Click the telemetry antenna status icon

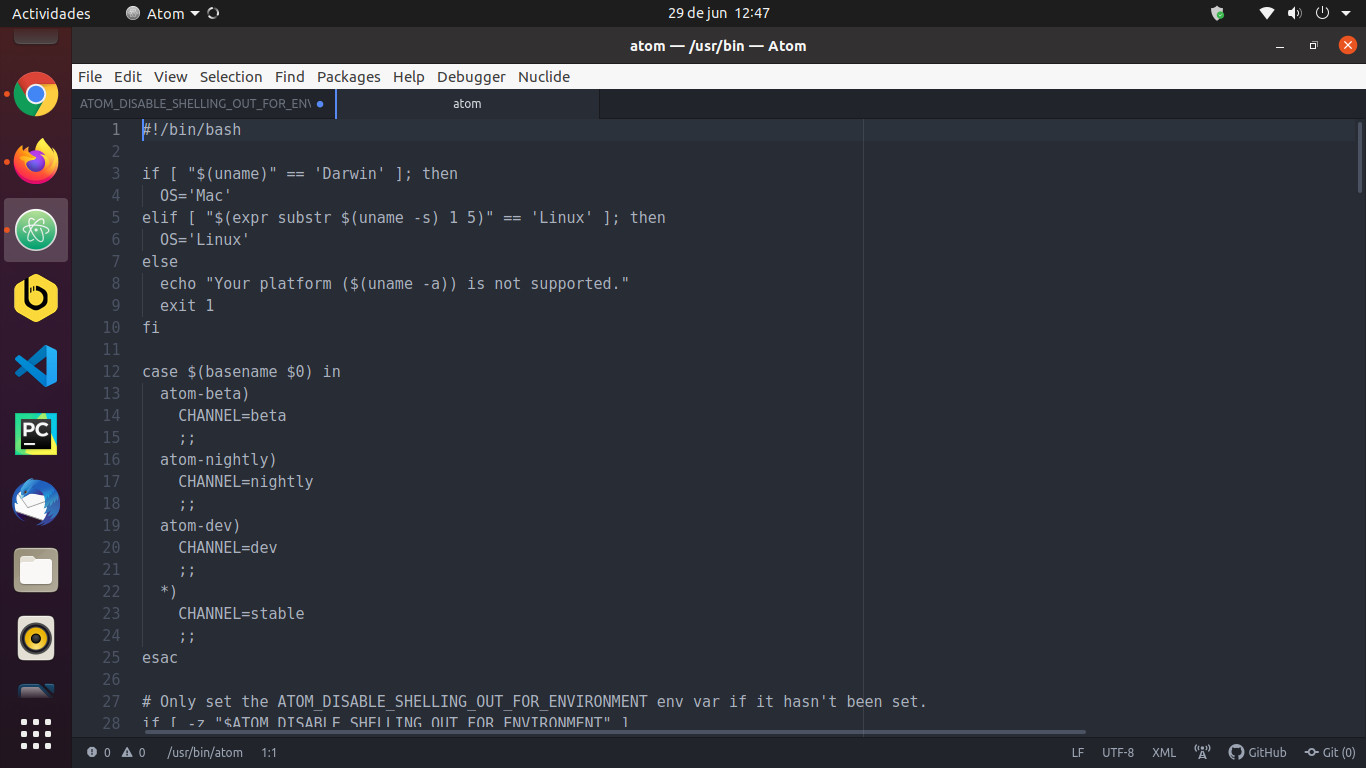[x=1203, y=752]
